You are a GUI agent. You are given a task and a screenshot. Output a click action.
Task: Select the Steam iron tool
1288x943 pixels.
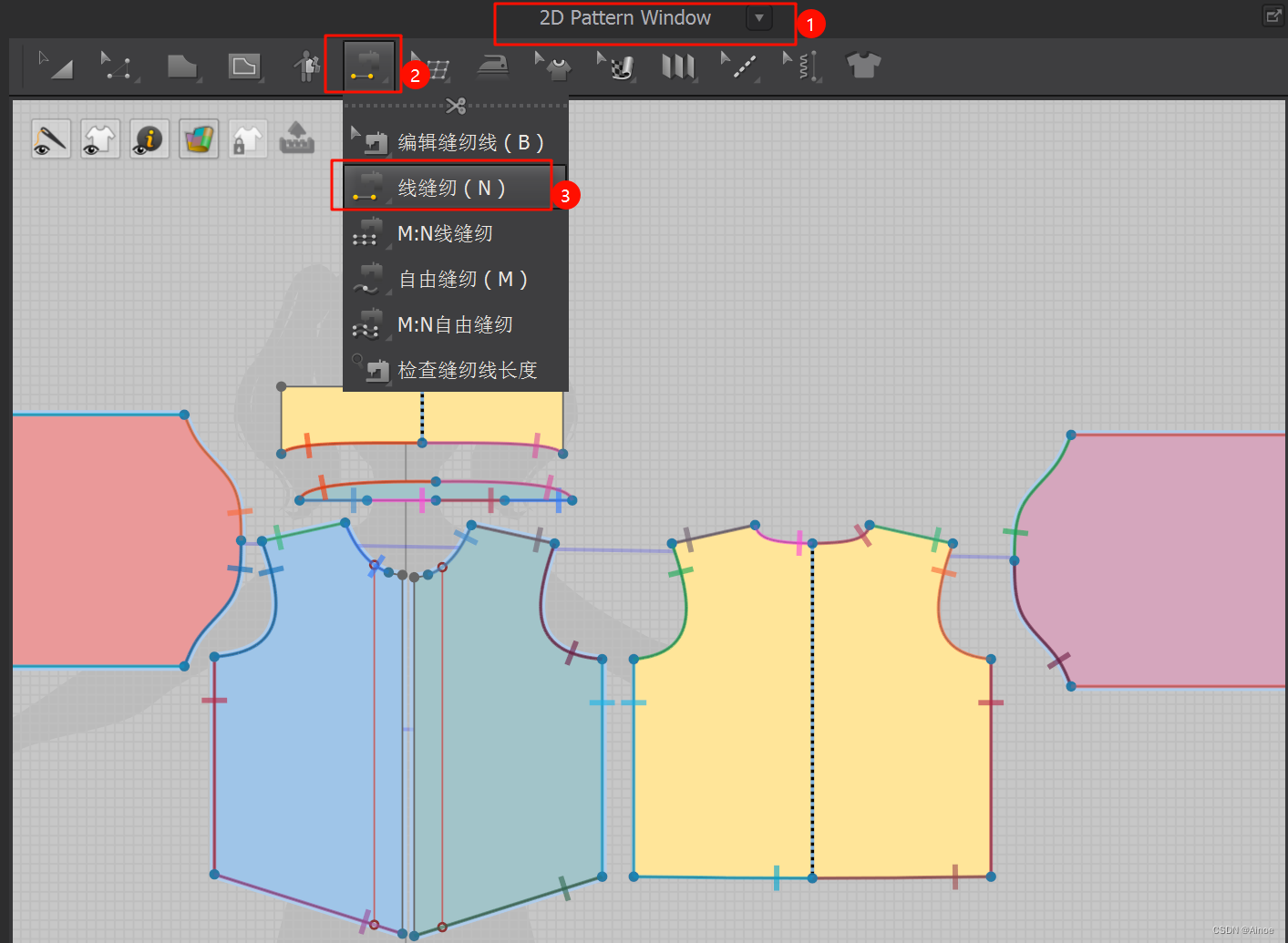tap(492, 66)
